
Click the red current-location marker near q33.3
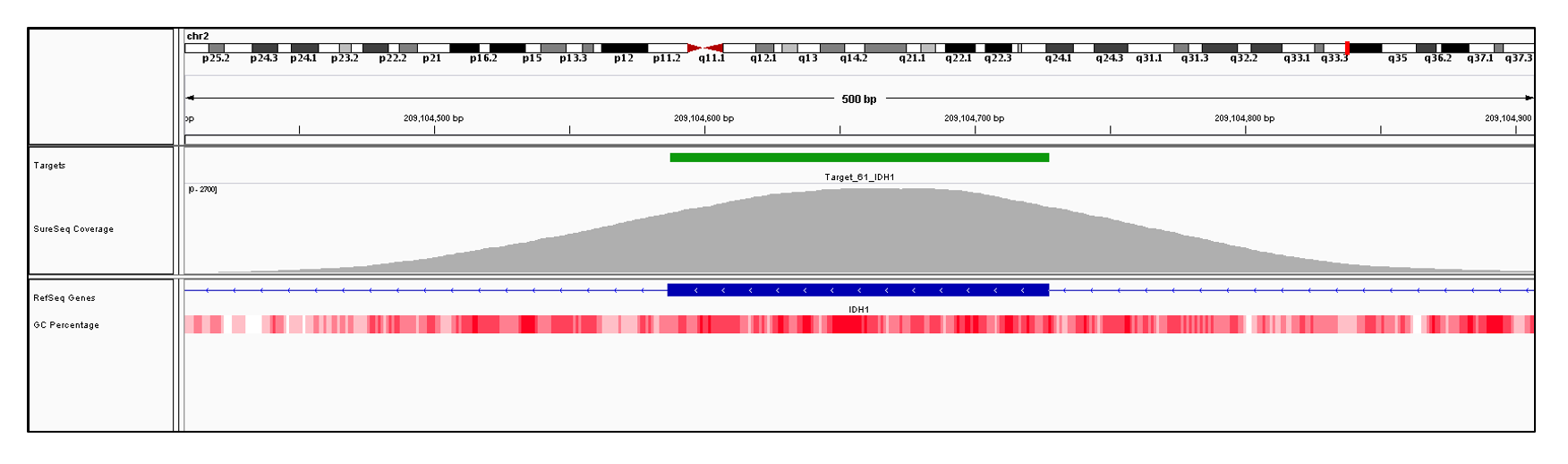pos(1347,47)
